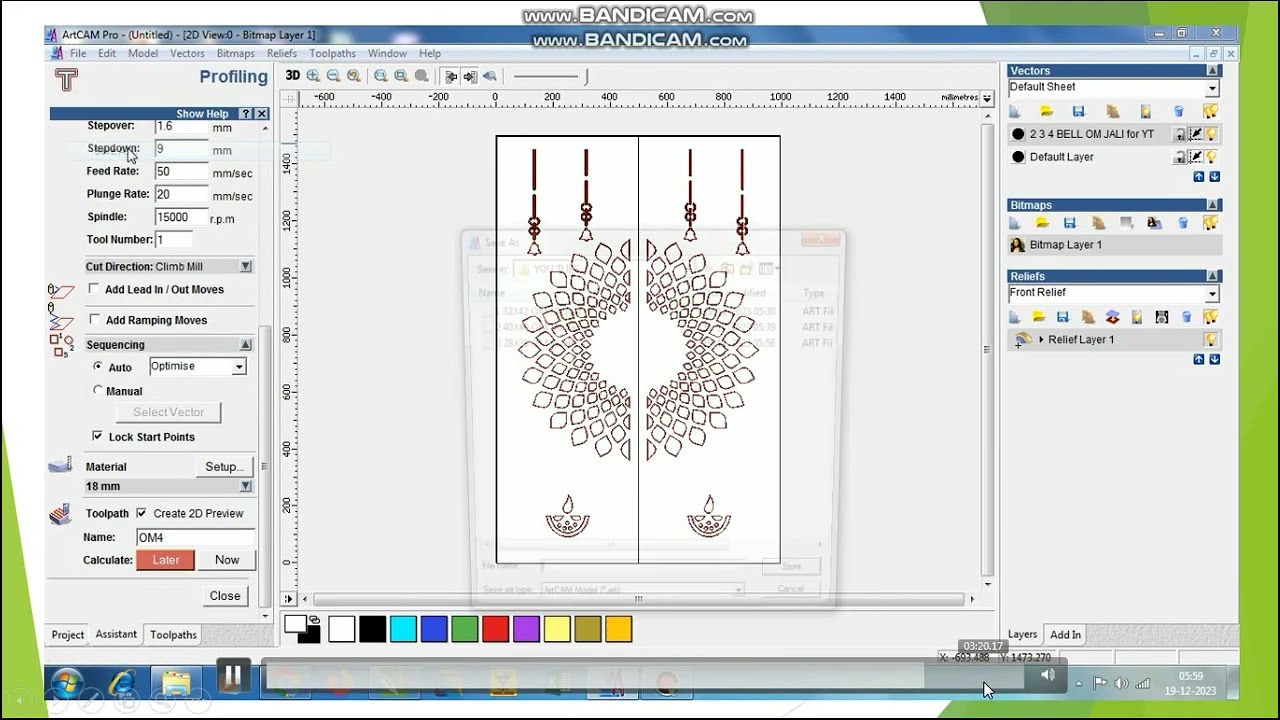Delete vector layer trash icon
1280x720 pixels.
[1178, 111]
